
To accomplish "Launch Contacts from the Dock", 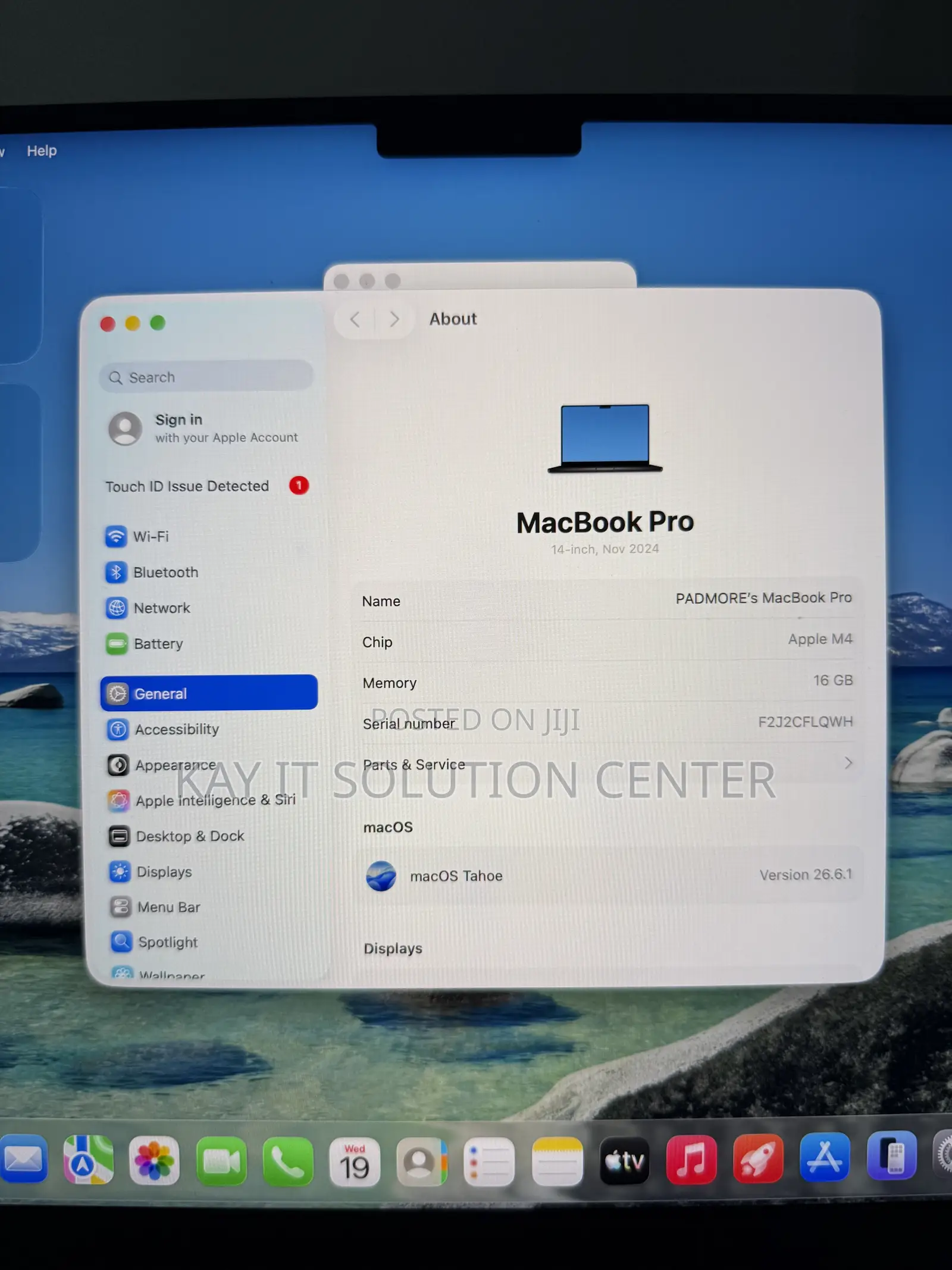I will pyautogui.click(x=421, y=1162).
